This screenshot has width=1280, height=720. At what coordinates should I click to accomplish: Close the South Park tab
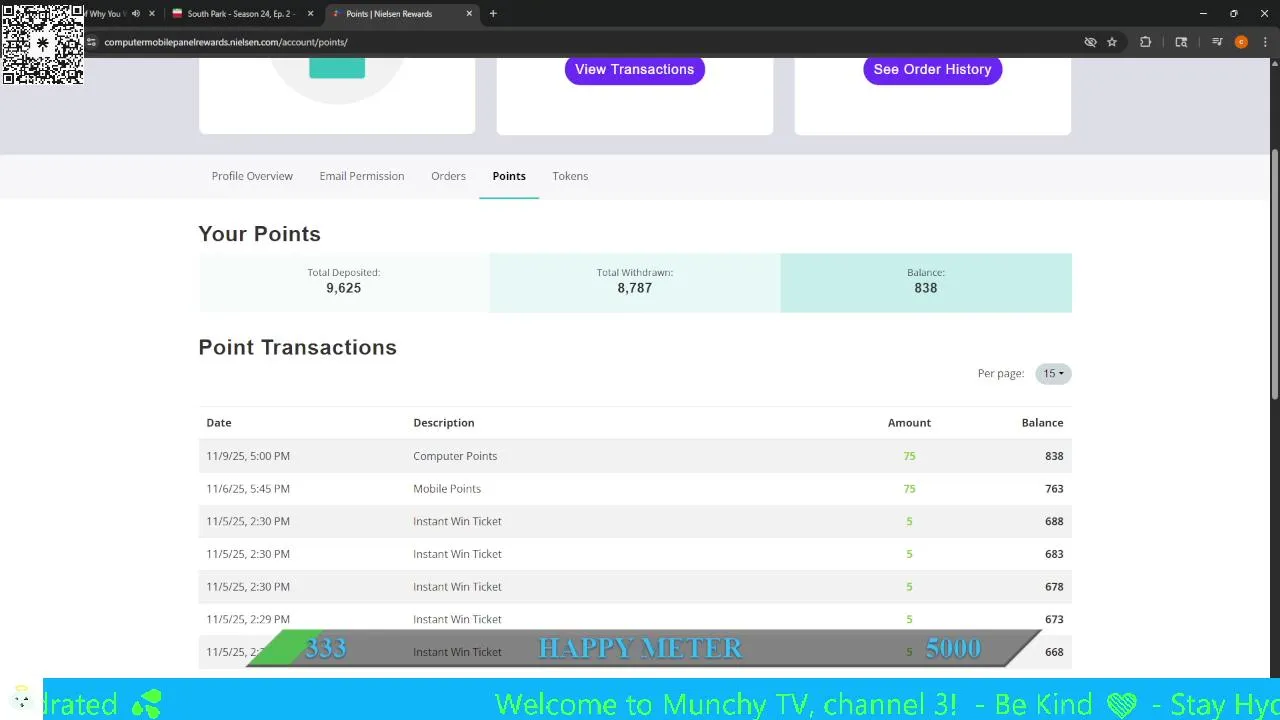(x=311, y=14)
